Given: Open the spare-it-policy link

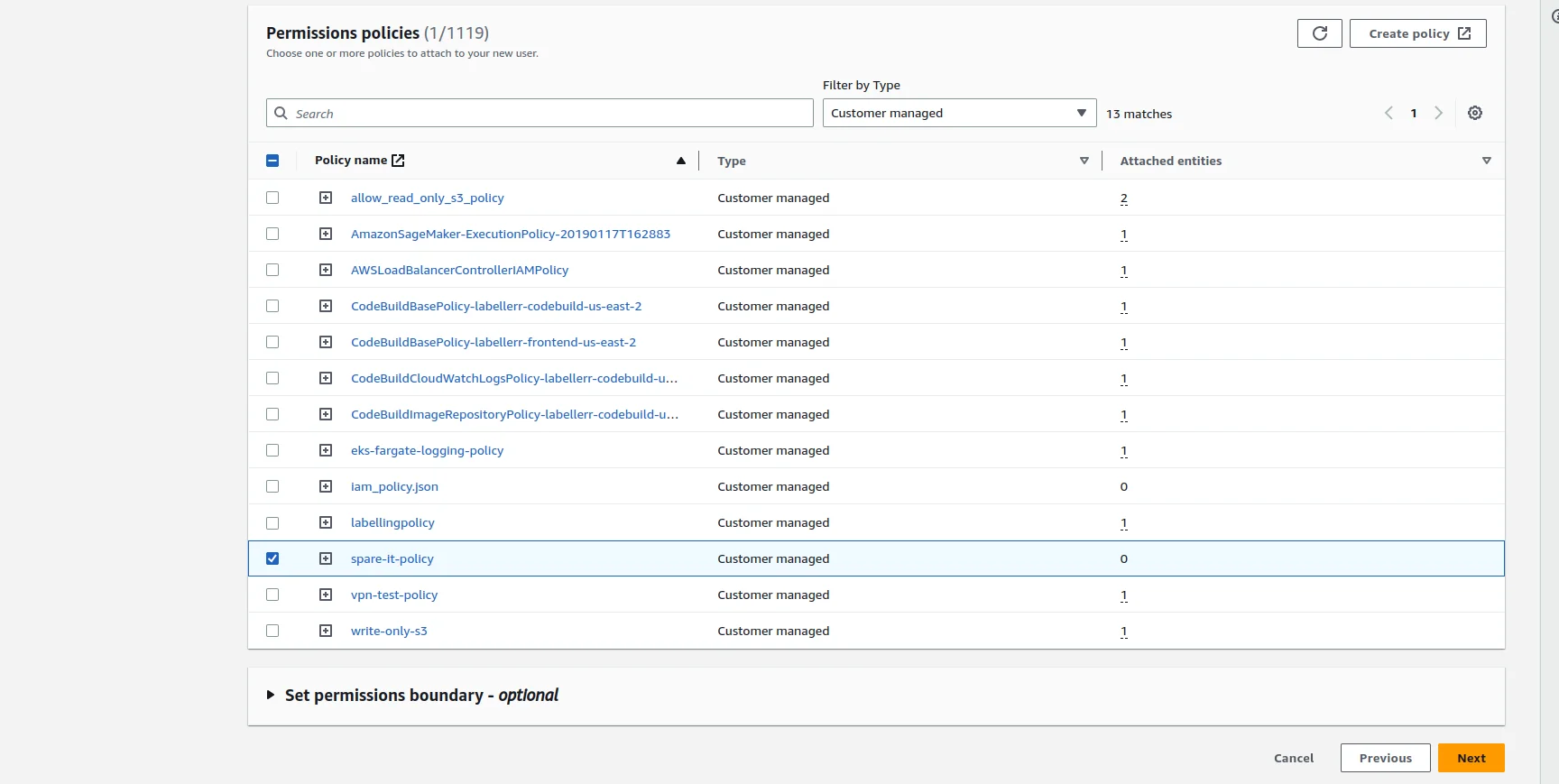Looking at the screenshot, I should (x=392, y=558).
